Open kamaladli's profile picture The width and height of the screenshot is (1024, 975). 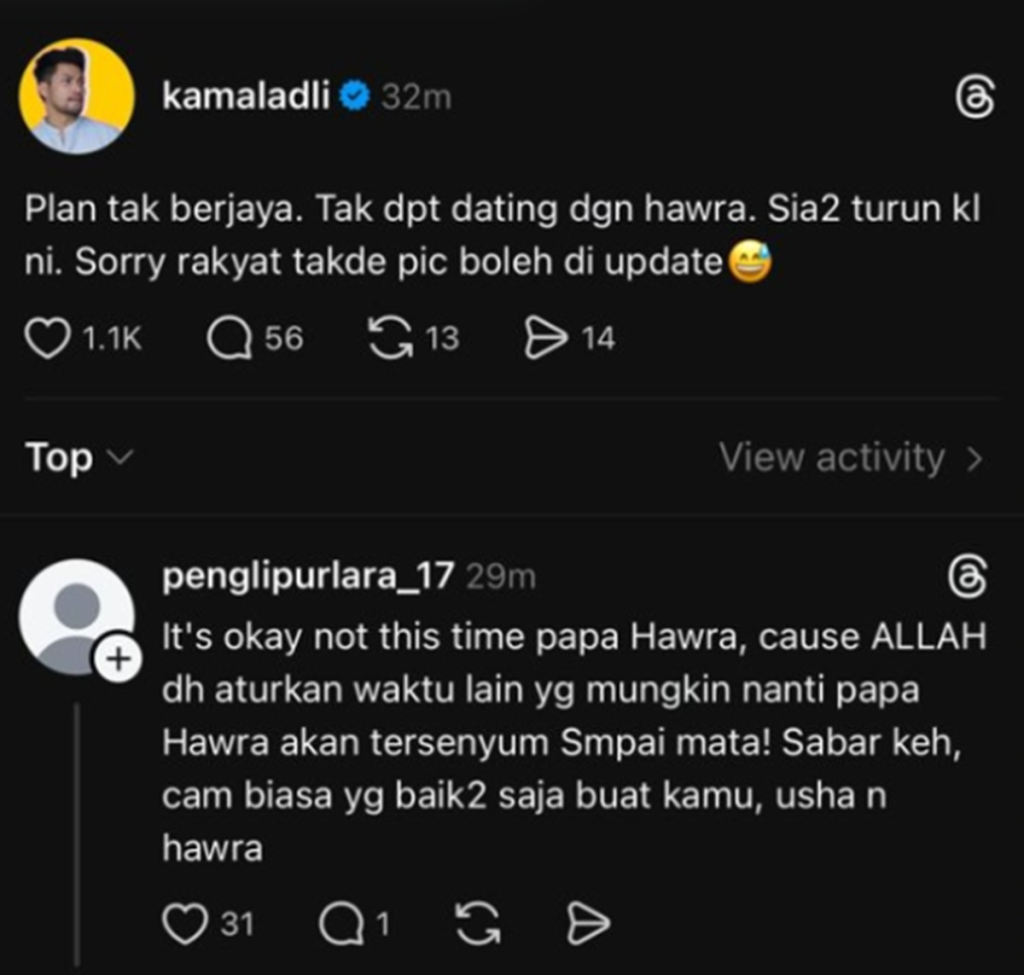pos(77,95)
